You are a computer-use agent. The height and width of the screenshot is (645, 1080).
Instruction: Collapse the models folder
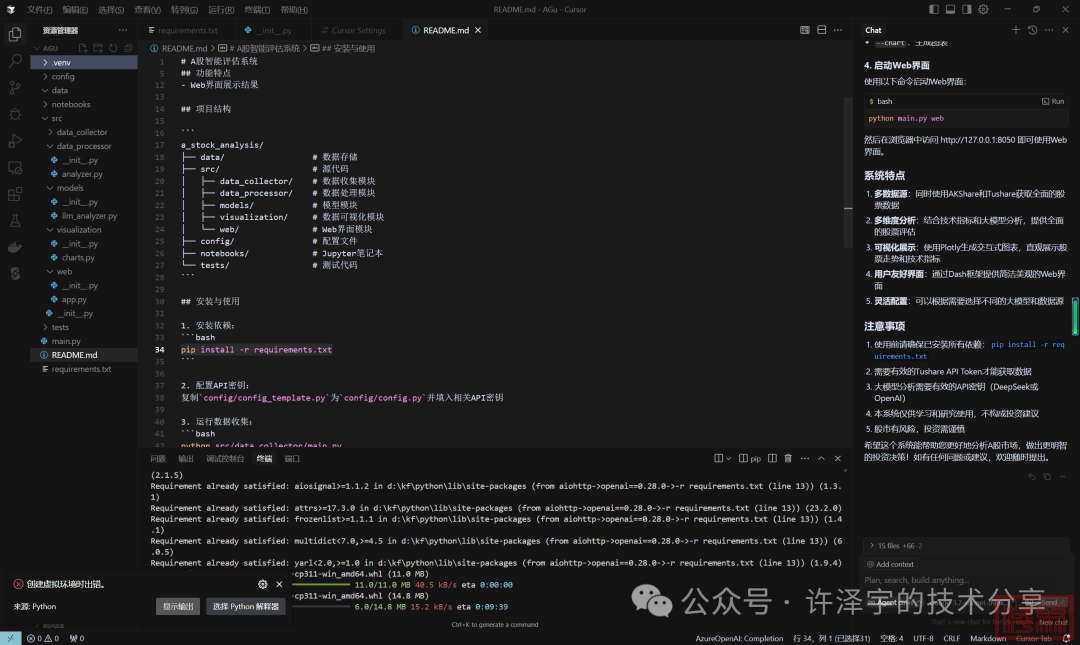(x=84, y=188)
